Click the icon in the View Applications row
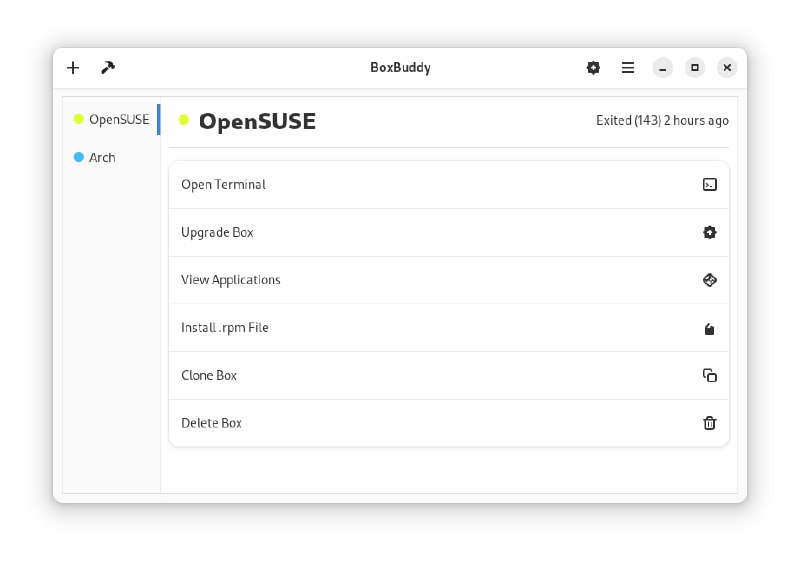This screenshot has height=561, width=800. [709, 280]
